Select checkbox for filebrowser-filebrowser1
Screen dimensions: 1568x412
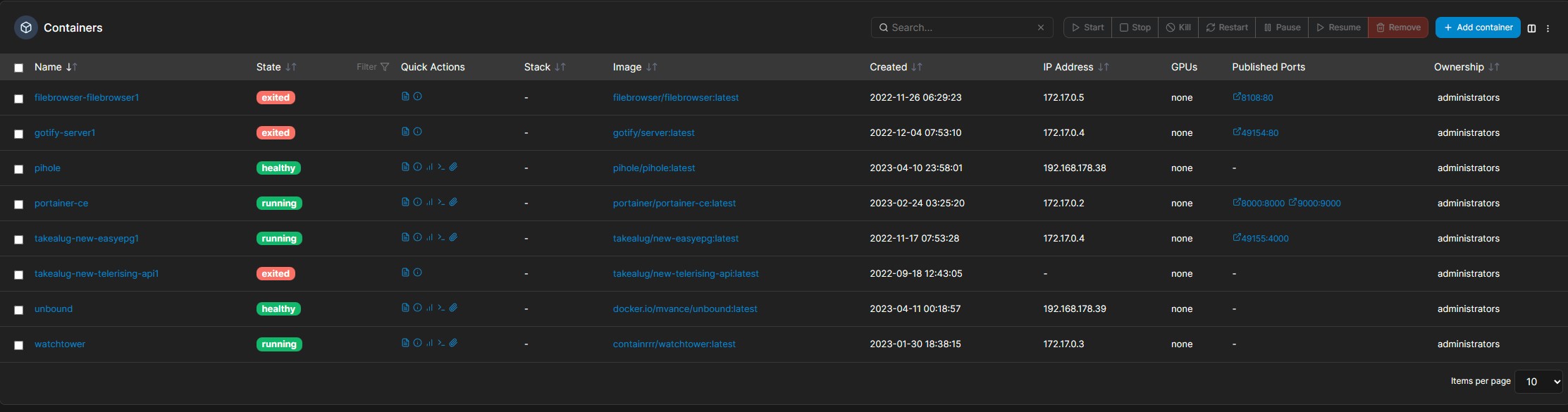click(19, 99)
